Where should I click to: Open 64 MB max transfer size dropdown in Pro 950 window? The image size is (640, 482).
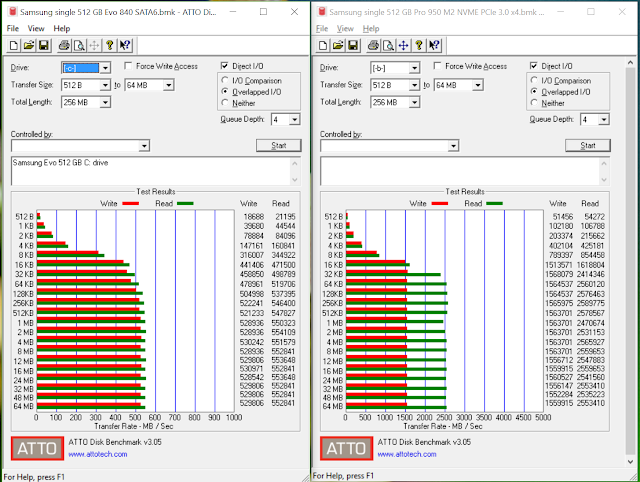[x=478, y=85]
